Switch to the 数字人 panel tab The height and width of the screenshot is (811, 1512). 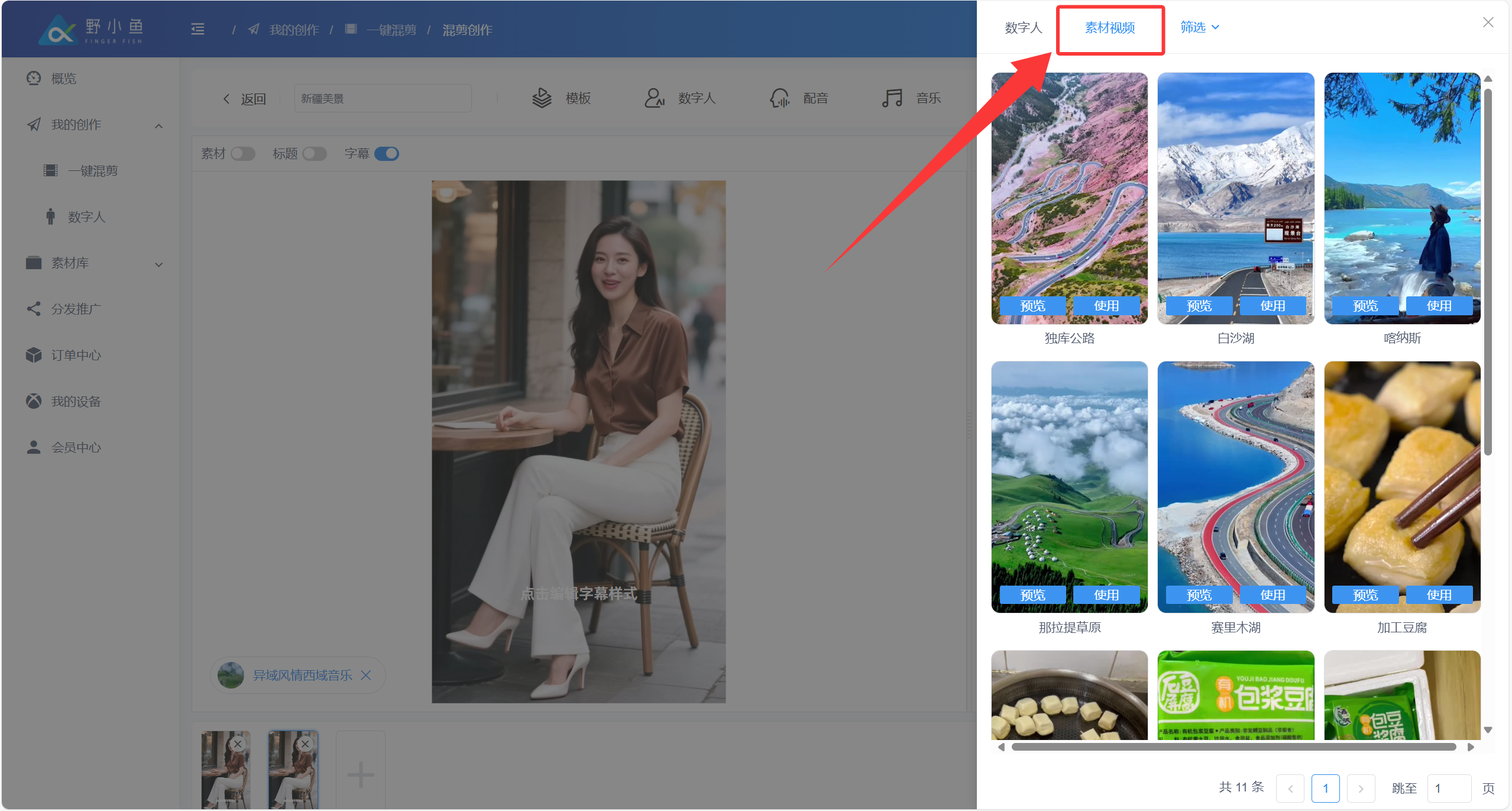click(x=1023, y=28)
